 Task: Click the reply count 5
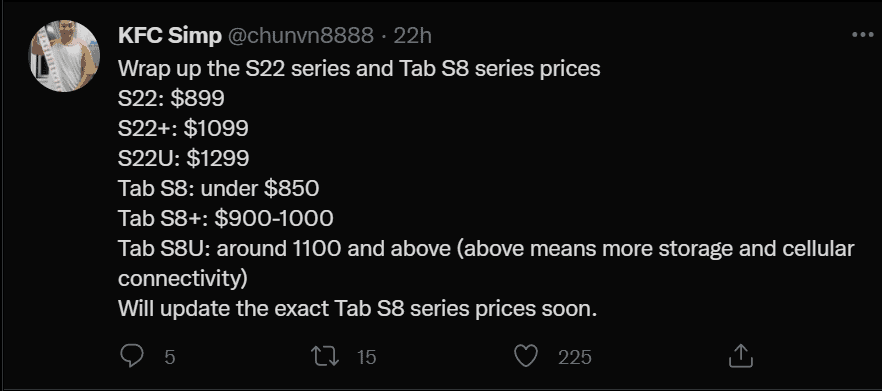[x=169, y=357]
